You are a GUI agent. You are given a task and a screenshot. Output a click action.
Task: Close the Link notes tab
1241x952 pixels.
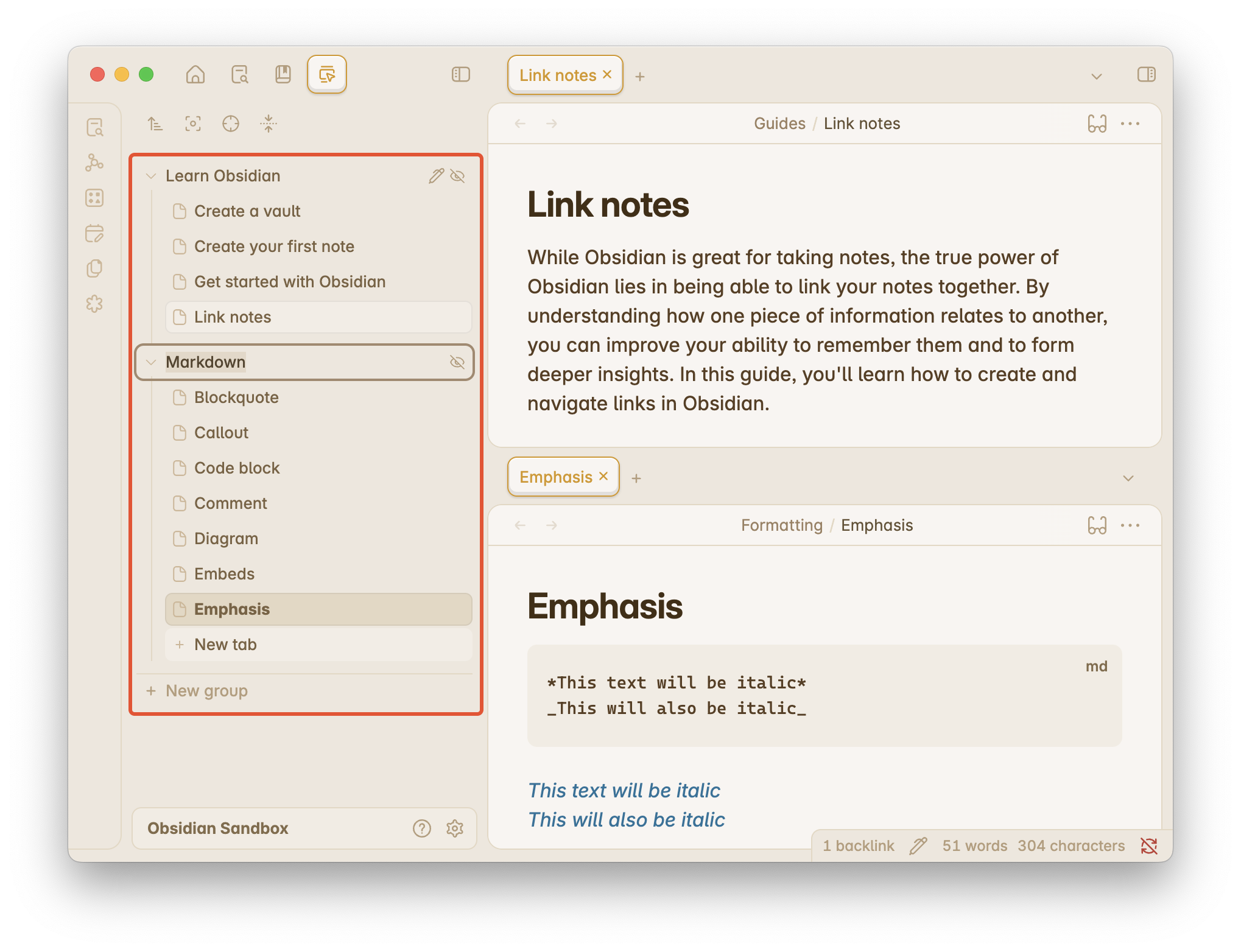coord(607,74)
